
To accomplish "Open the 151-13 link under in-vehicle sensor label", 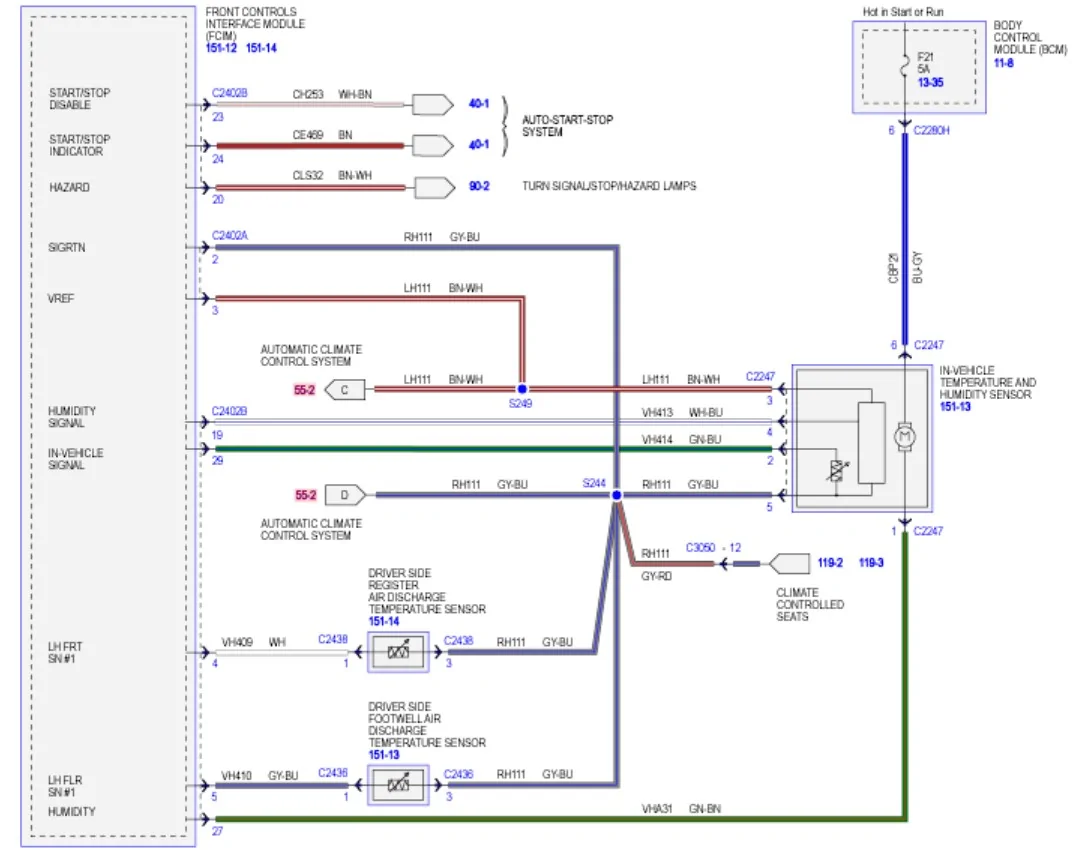I will pyautogui.click(x=955, y=406).
